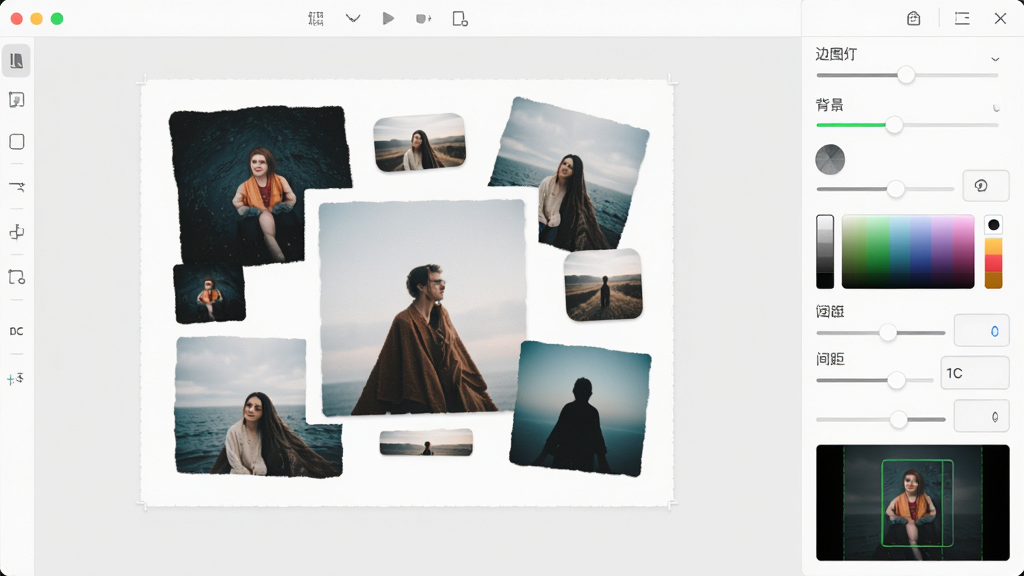Start the slideshow with the play button
Screen dimensions: 1024x576
coord(389,18)
